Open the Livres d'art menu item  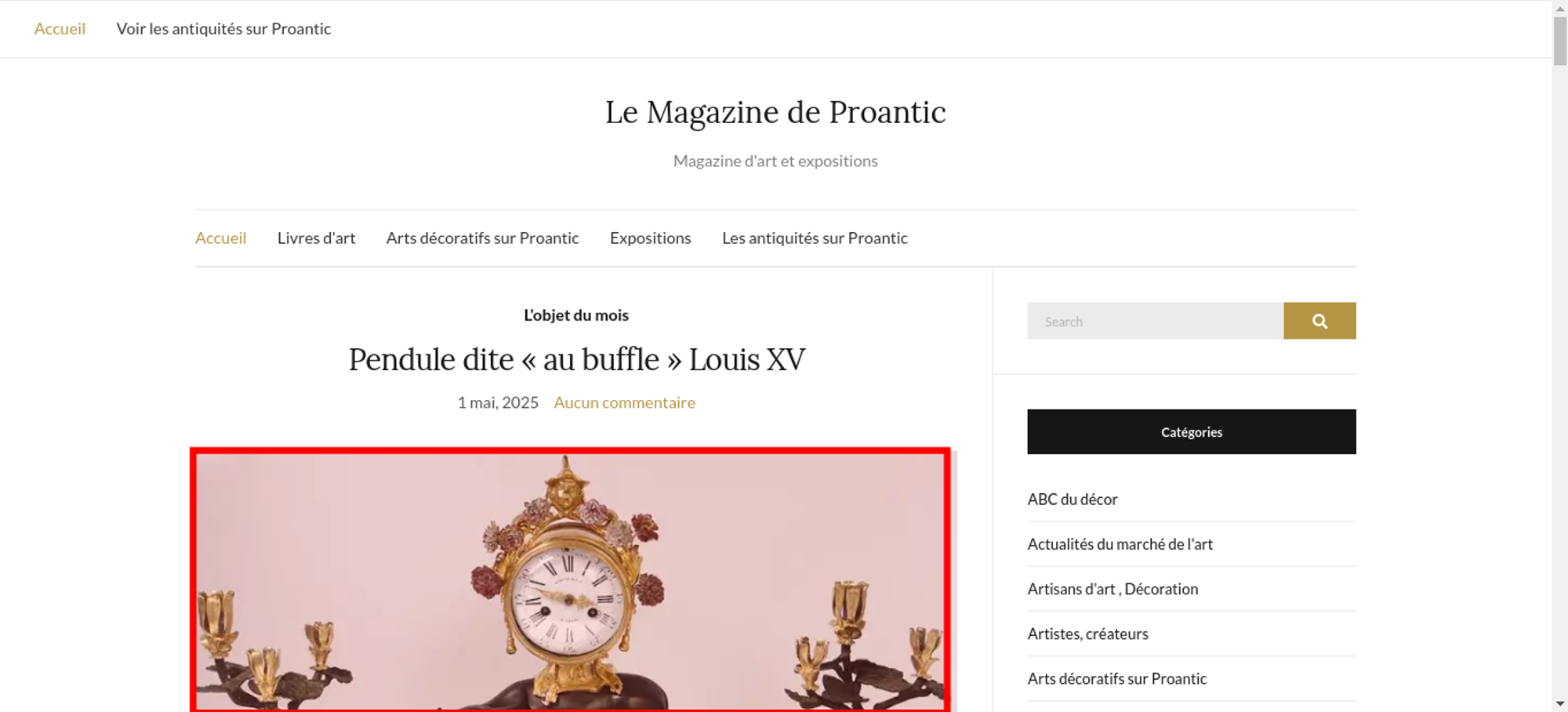click(316, 238)
